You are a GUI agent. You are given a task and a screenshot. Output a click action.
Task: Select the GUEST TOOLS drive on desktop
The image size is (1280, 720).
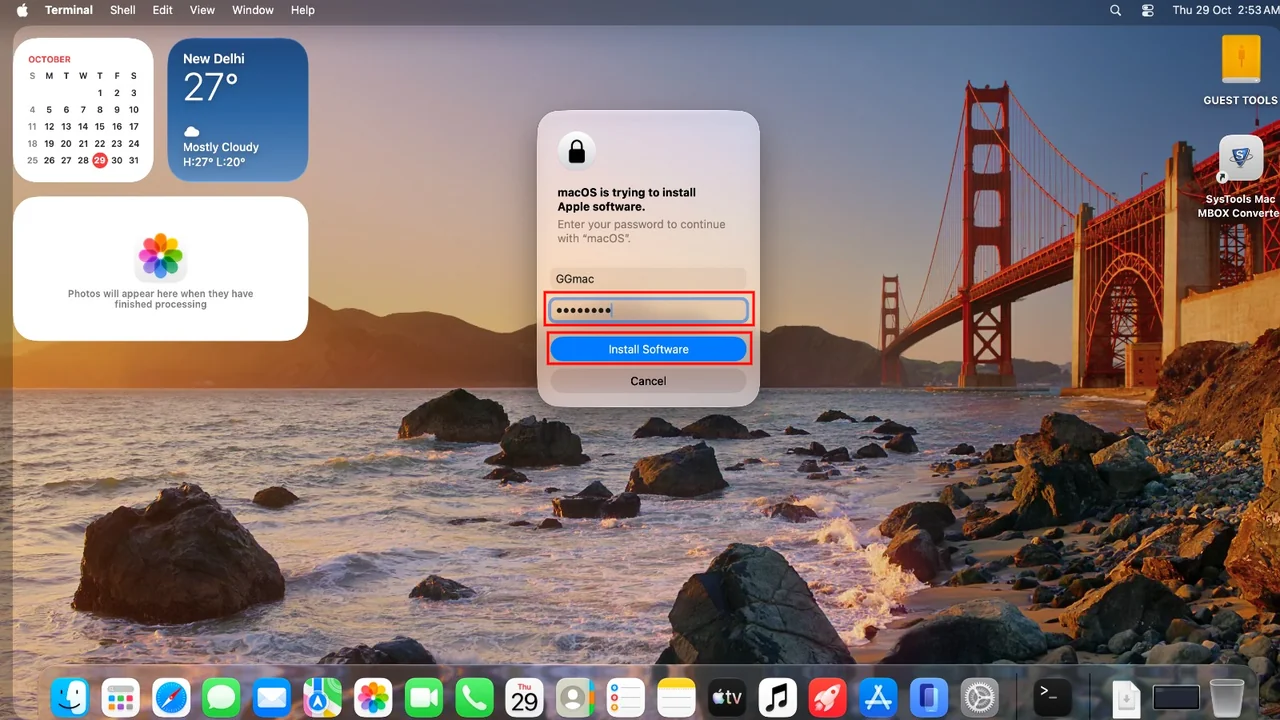coord(1240,70)
